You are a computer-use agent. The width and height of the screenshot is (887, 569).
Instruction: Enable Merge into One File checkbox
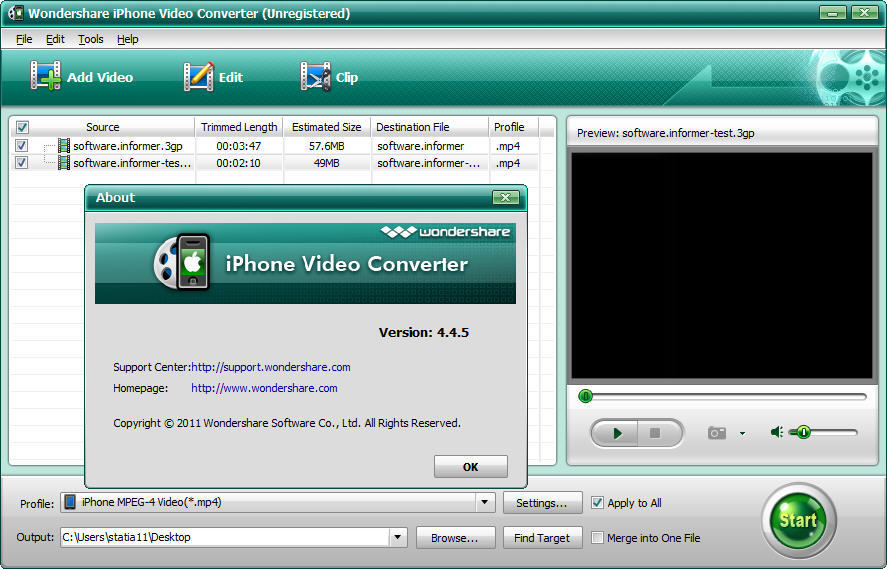597,538
